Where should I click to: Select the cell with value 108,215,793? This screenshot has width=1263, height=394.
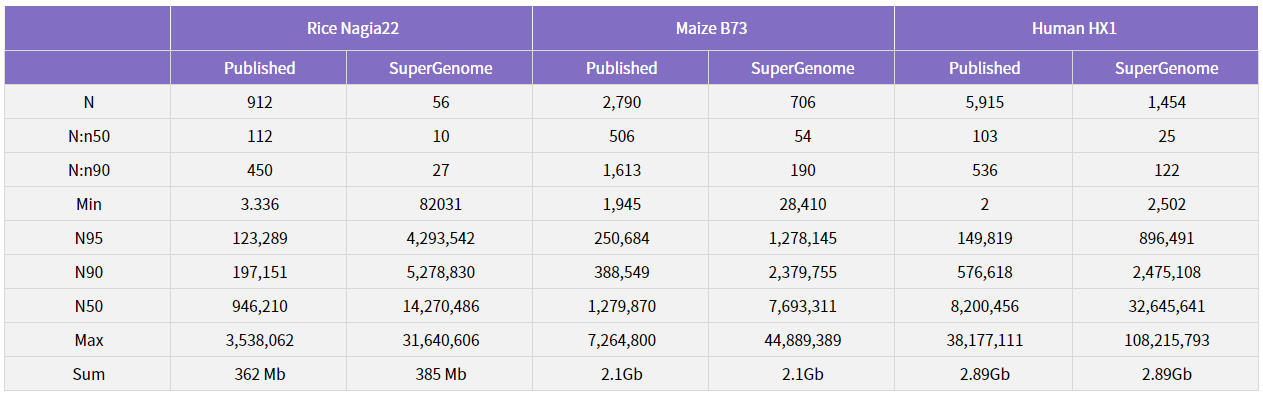pos(1166,340)
